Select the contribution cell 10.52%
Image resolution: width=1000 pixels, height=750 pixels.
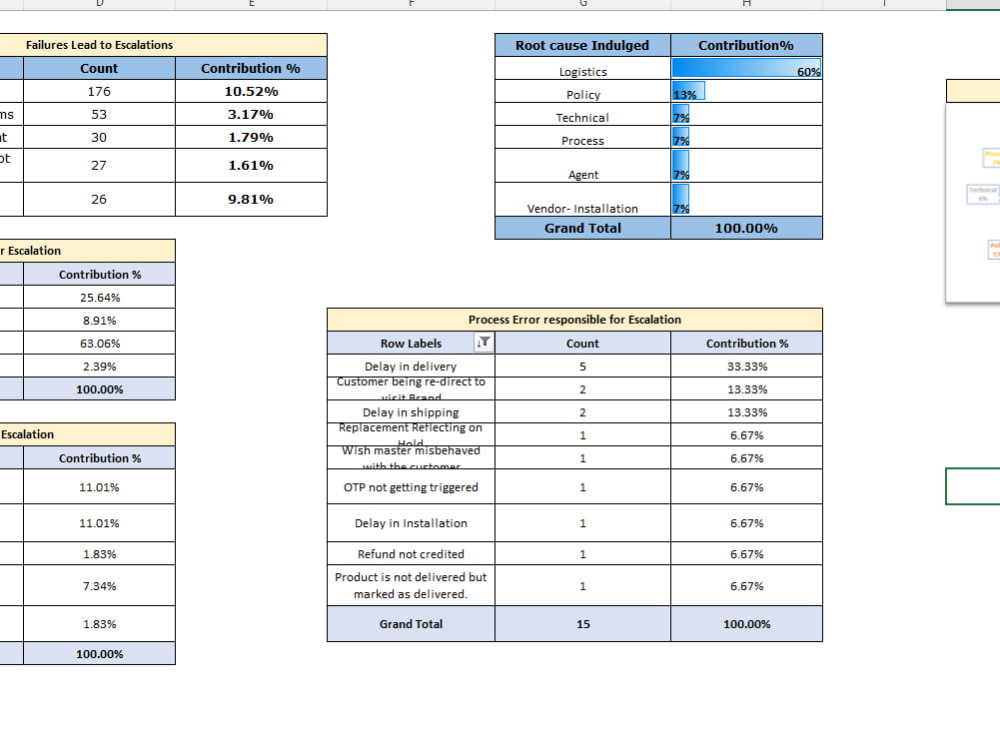251,91
